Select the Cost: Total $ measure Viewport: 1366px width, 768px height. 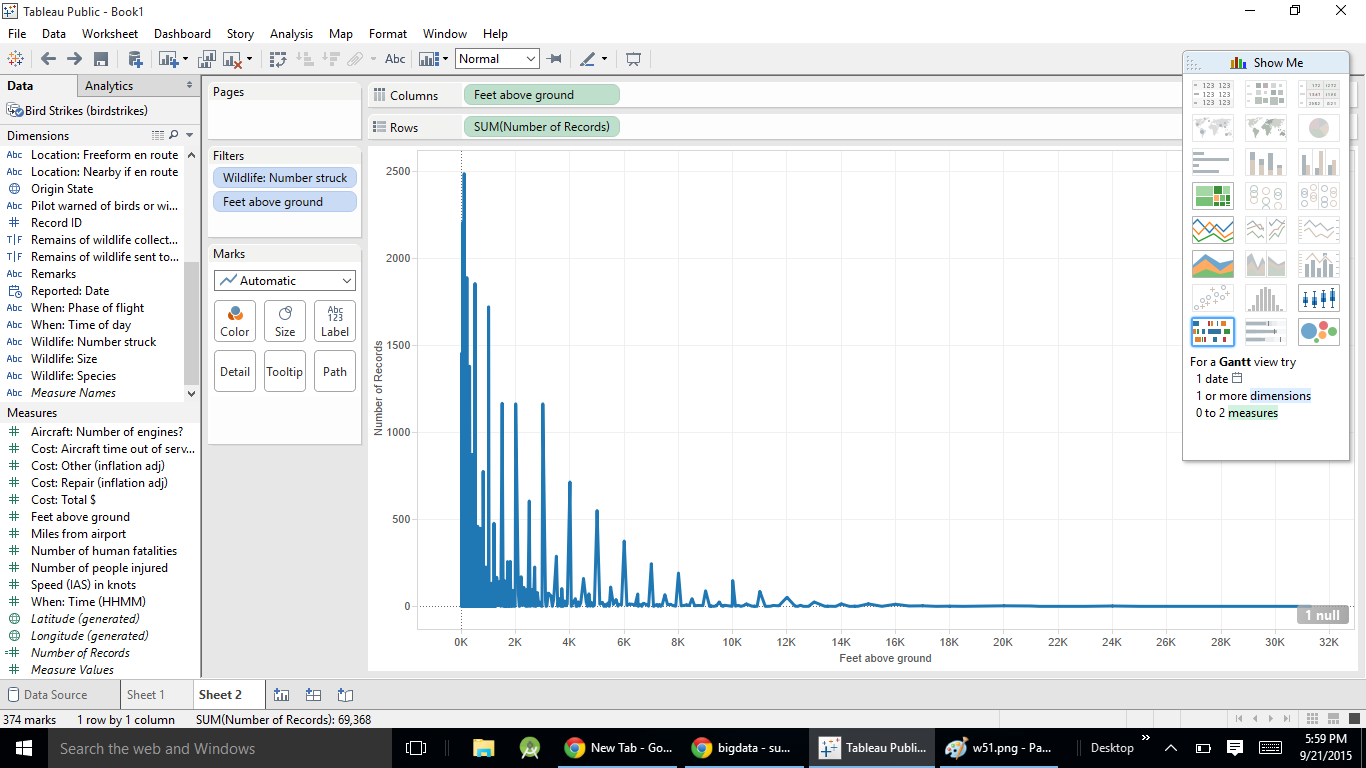click(x=63, y=499)
